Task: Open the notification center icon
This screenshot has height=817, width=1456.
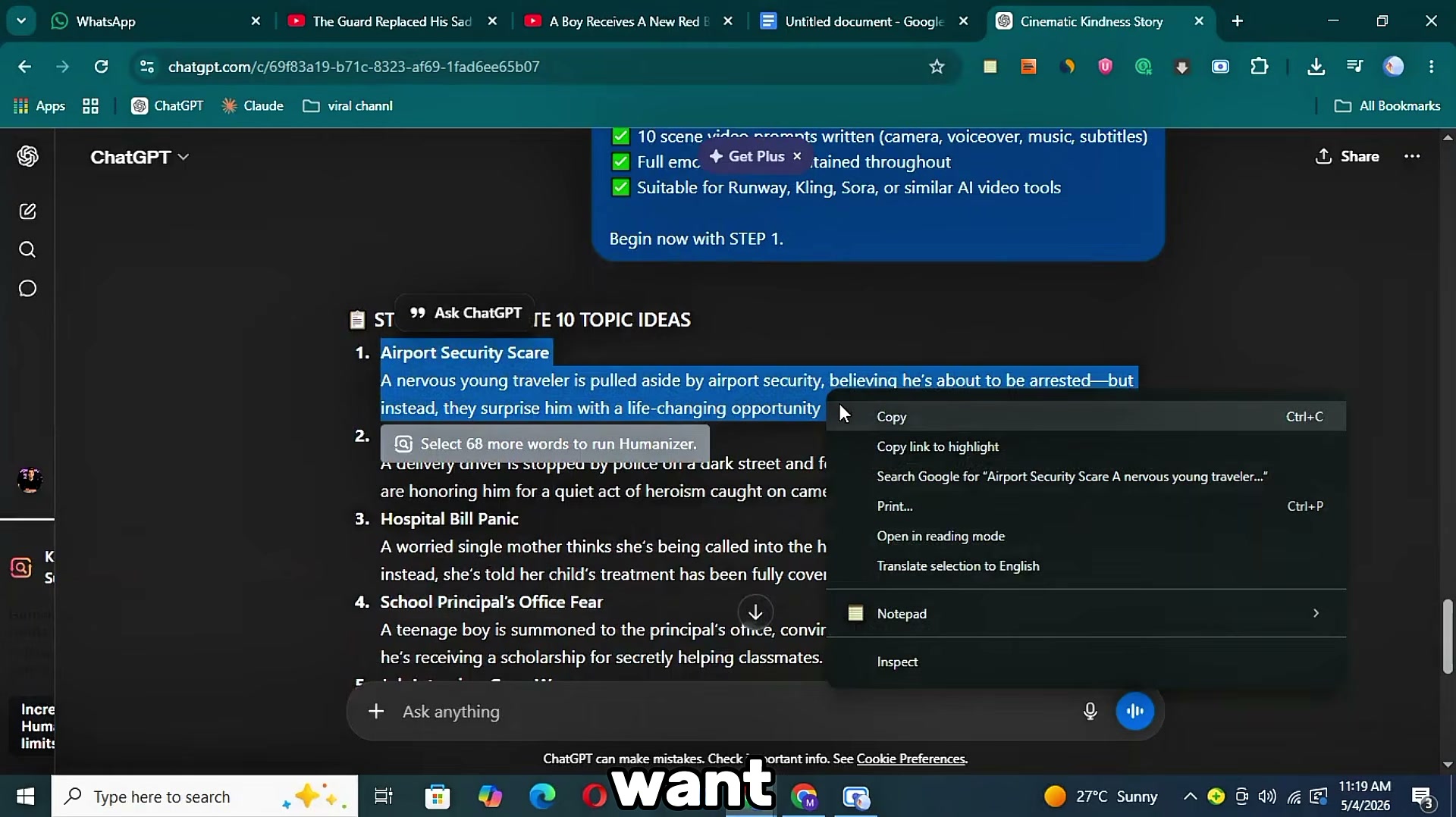Action: 1423,797
